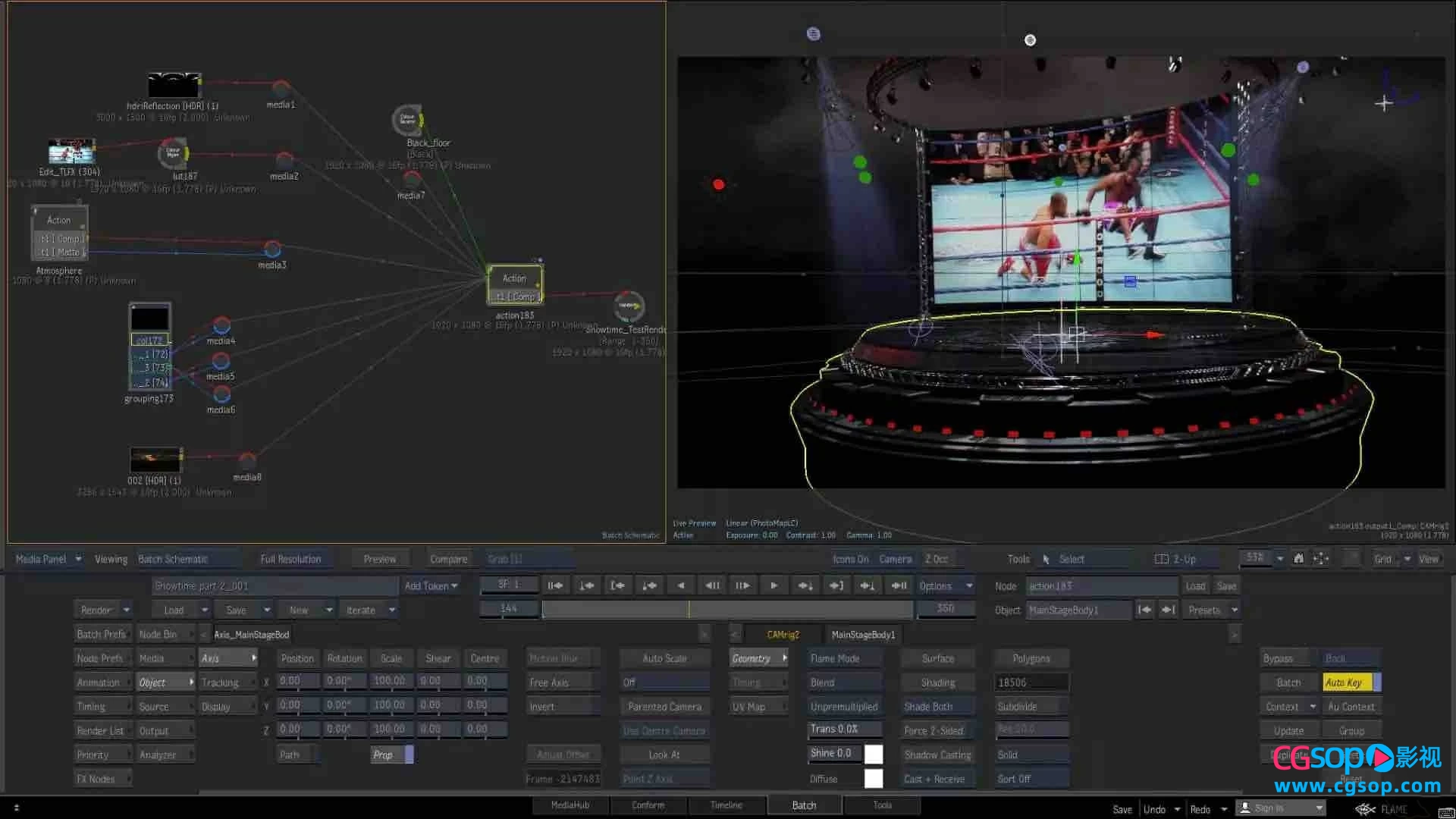The image size is (1456, 819).
Task: Activate the Select tool in the viewport toolbar
Action: click(1072, 559)
